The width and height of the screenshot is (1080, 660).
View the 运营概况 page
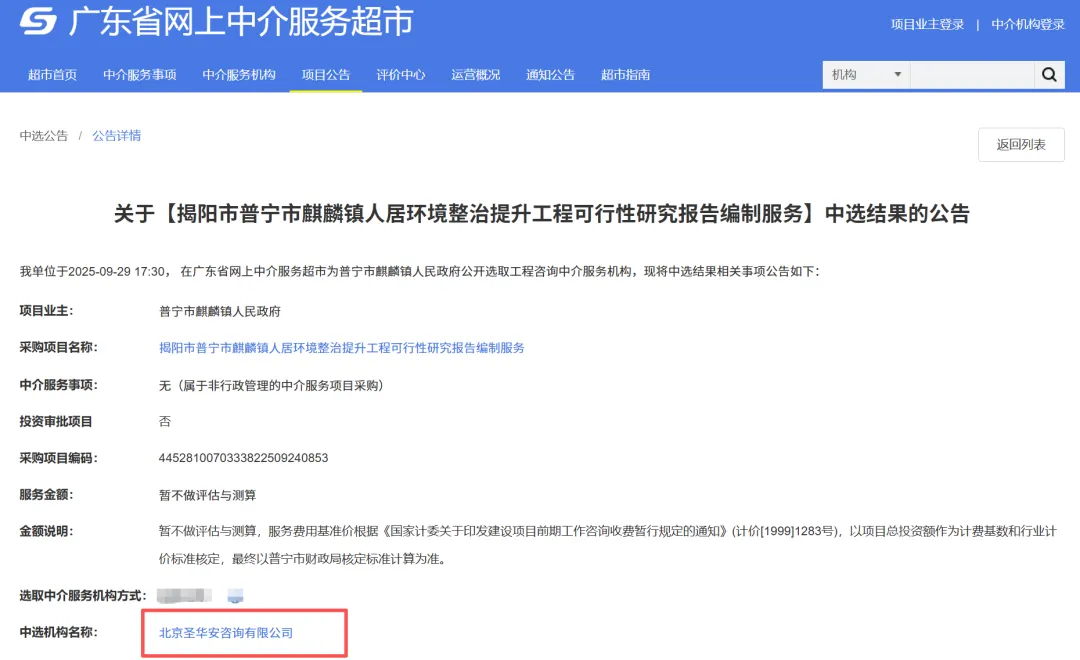[x=475, y=74]
